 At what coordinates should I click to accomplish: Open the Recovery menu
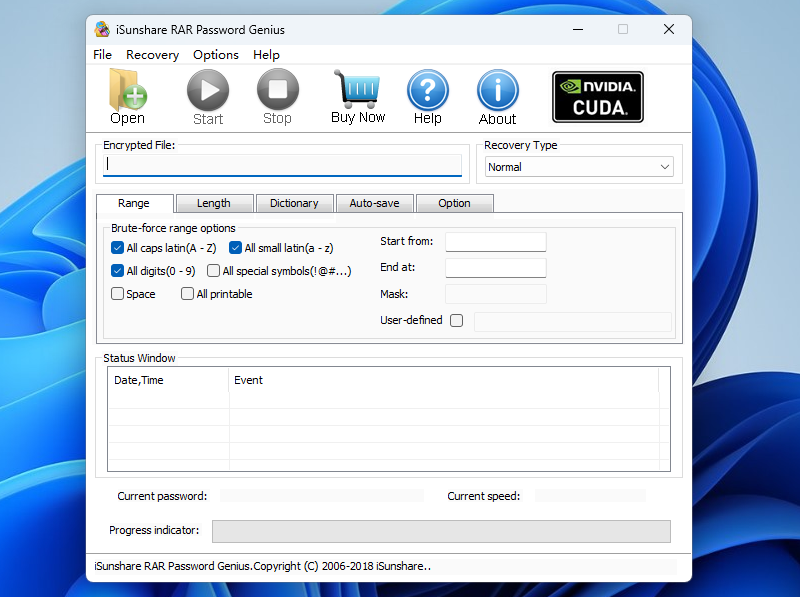152,55
